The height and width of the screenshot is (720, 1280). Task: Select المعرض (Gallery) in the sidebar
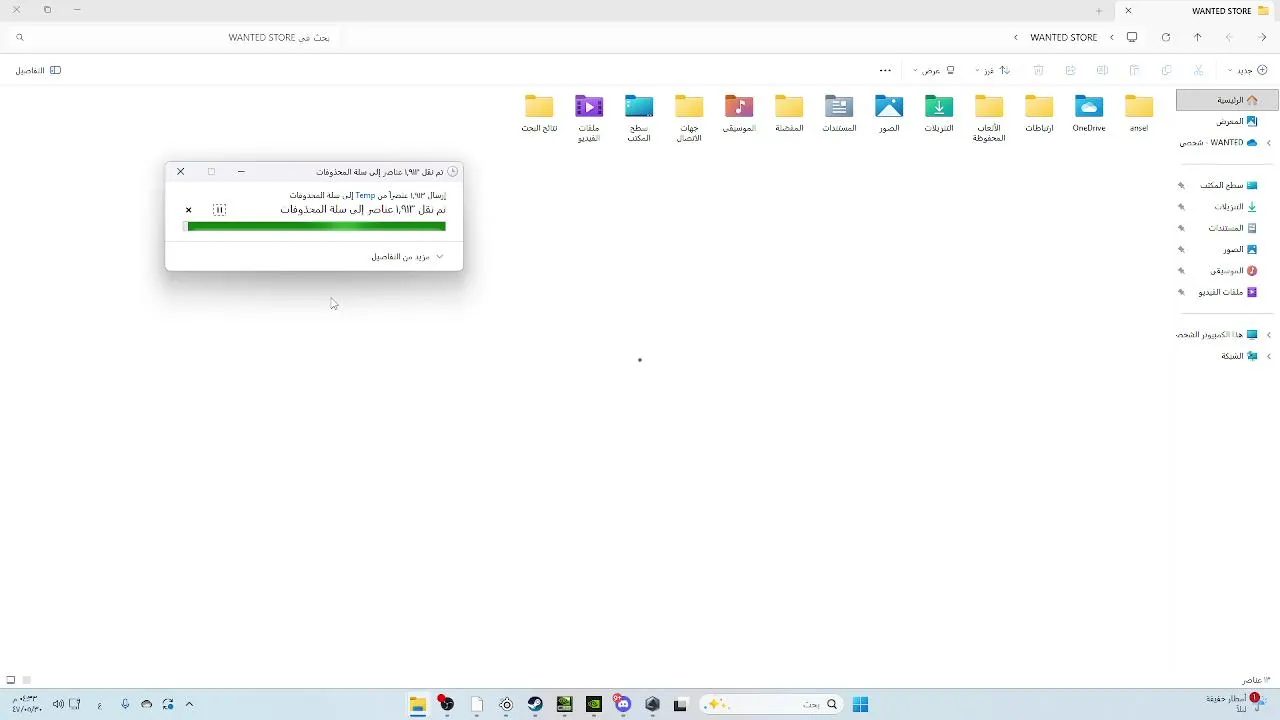(x=1236, y=121)
